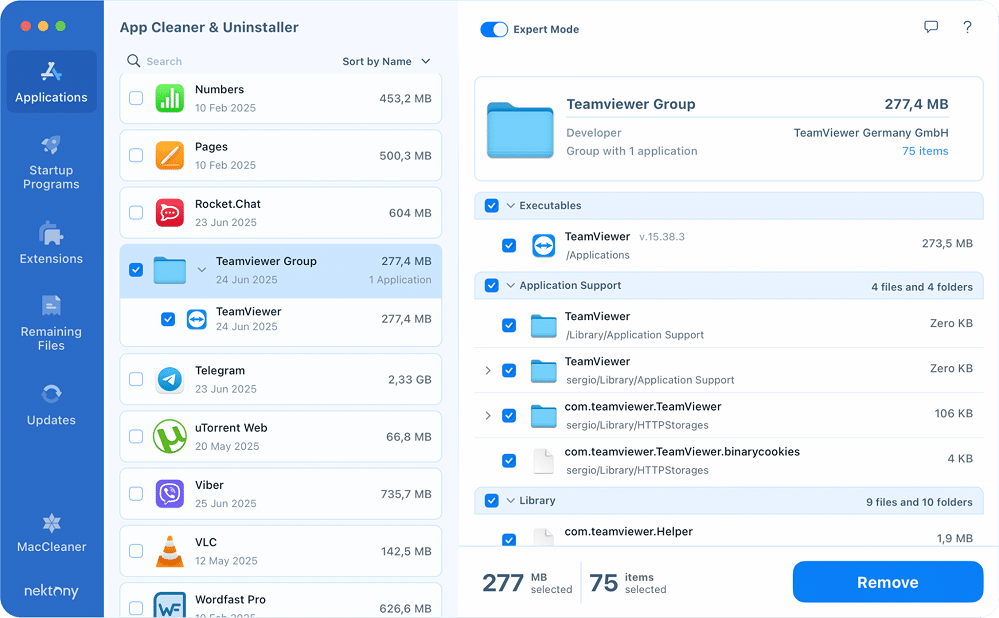The image size is (999, 618).
Task: Click '9 files and 10 folders' label
Action: coord(919,502)
